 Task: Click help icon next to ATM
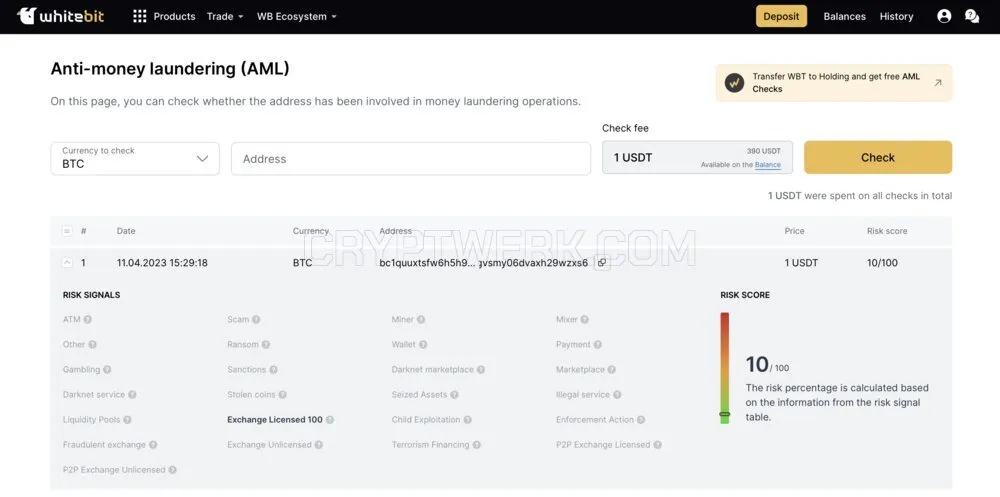pyautogui.click(x=87, y=320)
